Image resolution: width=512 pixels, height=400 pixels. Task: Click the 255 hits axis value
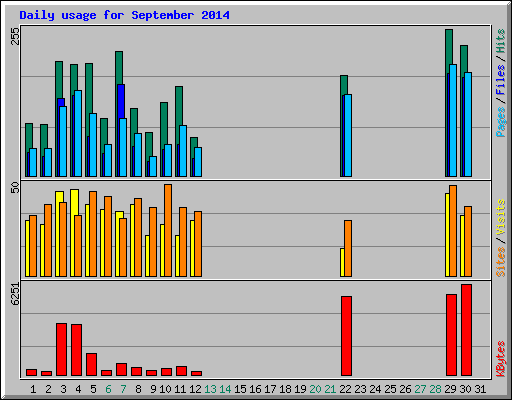(15, 36)
